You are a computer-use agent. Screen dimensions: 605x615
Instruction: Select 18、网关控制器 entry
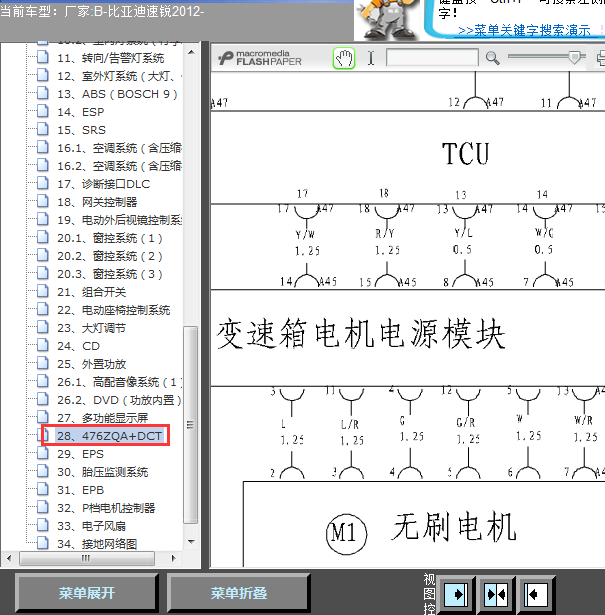click(97, 202)
